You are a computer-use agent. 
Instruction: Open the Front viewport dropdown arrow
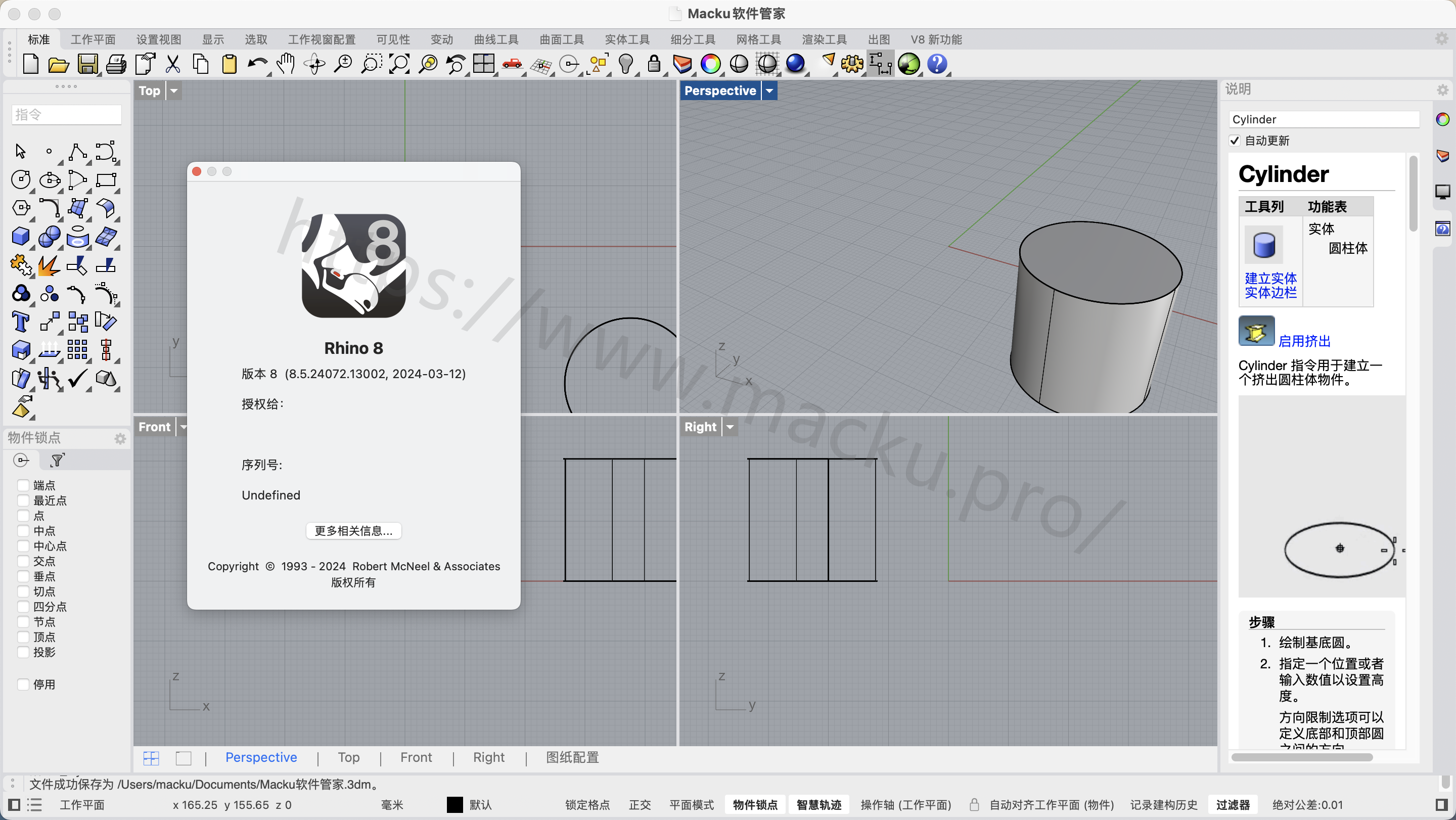tap(183, 427)
